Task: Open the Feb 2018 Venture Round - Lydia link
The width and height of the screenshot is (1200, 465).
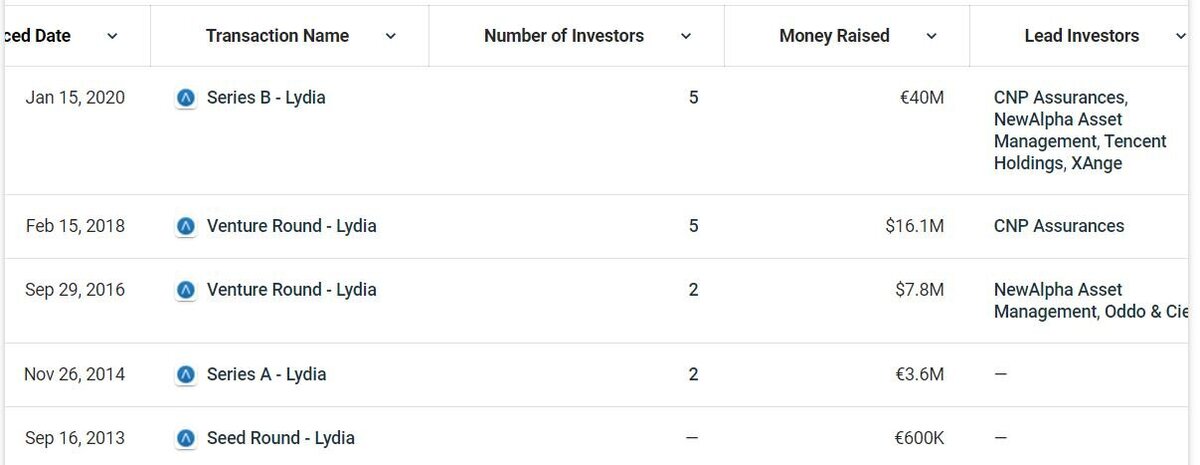Action: click(x=291, y=226)
